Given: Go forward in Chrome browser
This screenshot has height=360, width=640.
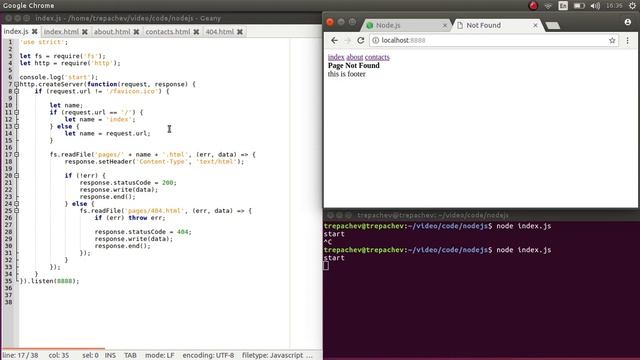Looking at the screenshot, I should point(348,40).
